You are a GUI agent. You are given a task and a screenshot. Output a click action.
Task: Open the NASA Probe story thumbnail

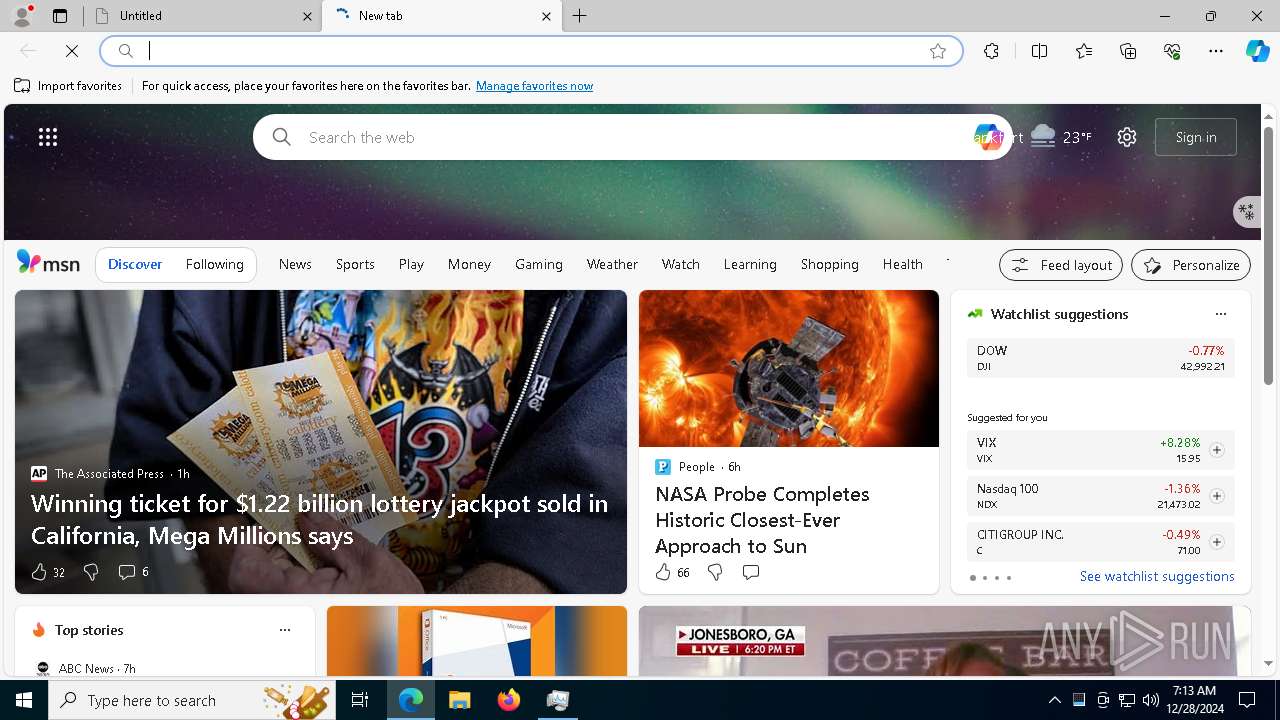click(x=789, y=368)
